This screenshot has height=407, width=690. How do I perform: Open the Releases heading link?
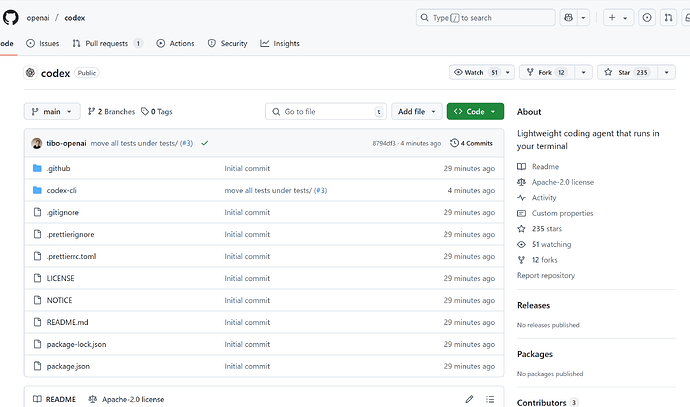[x=533, y=305]
